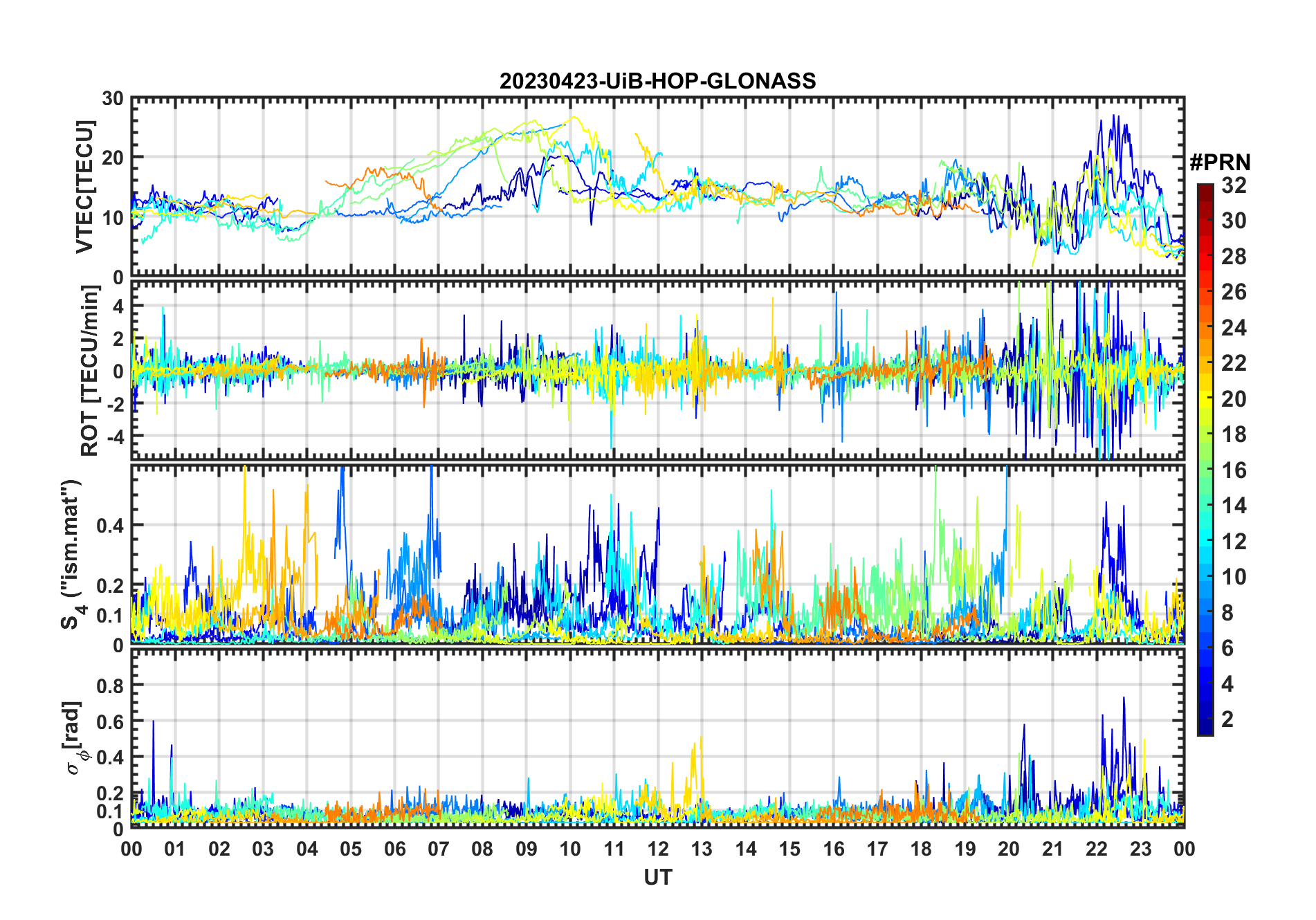Select the VTEC[TECU] y-axis label
Viewport: 1316px width, 920px height.
pos(84,187)
